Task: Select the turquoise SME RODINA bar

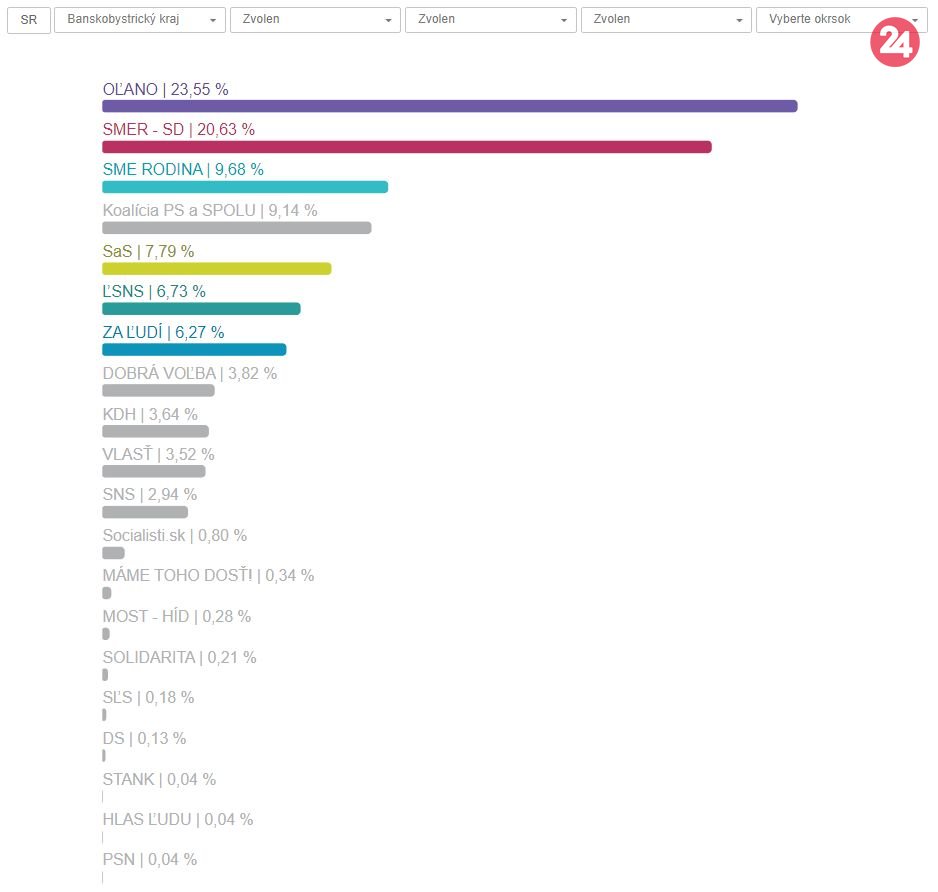Action: [x=244, y=187]
